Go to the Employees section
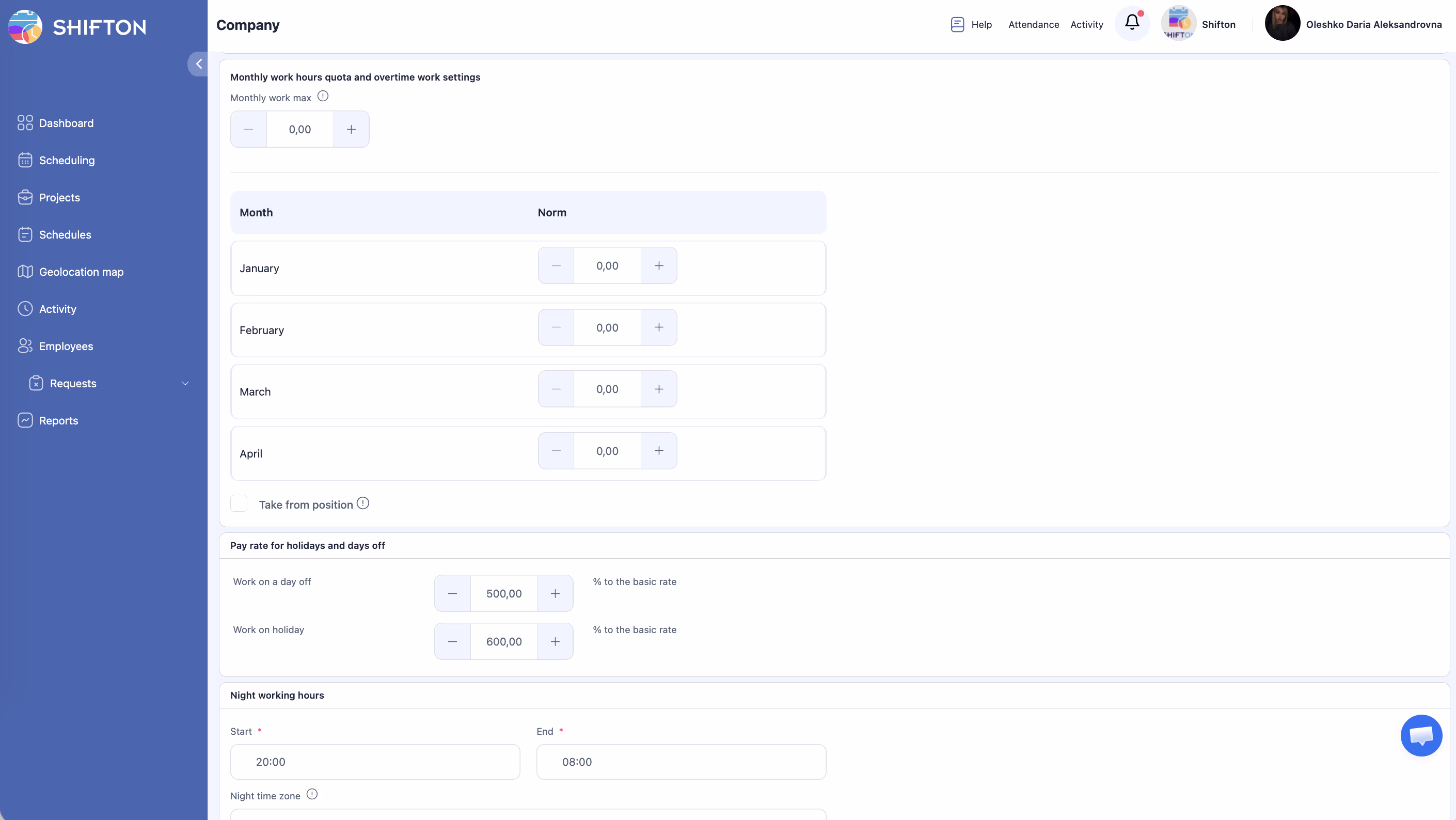The width and height of the screenshot is (1456, 820). click(66, 346)
